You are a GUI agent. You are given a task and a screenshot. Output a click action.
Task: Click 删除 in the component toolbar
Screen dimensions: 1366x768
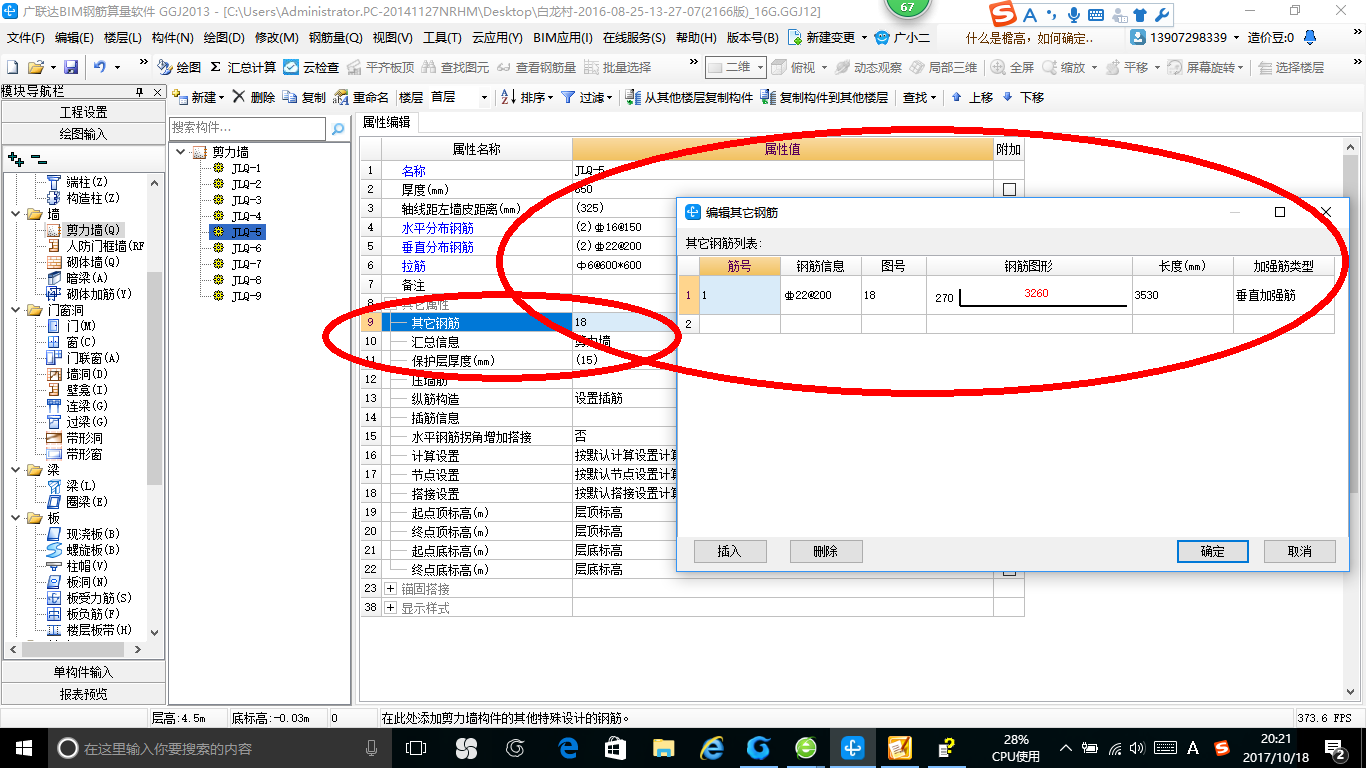(x=254, y=97)
